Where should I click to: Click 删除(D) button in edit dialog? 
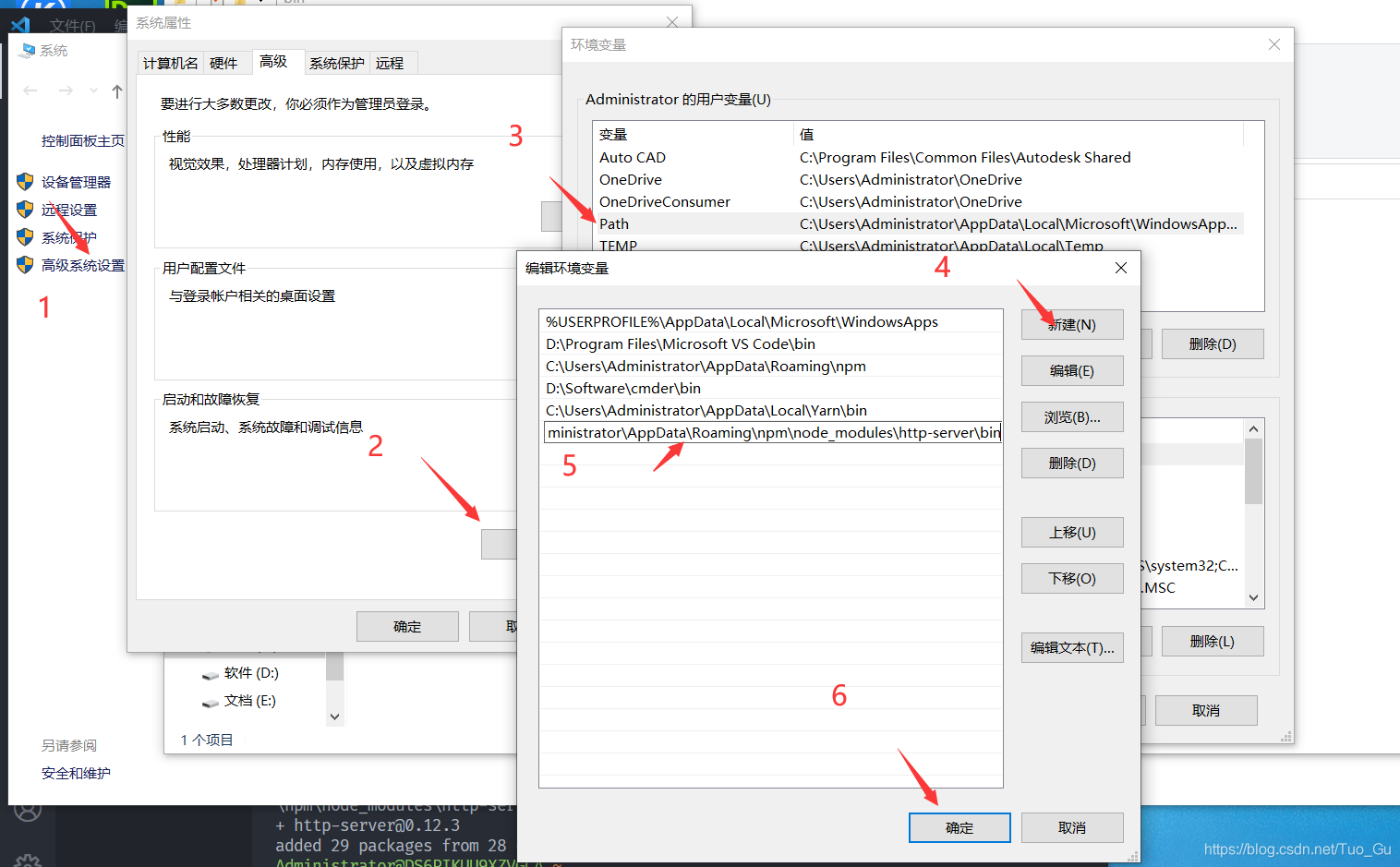pyautogui.click(x=1072, y=464)
